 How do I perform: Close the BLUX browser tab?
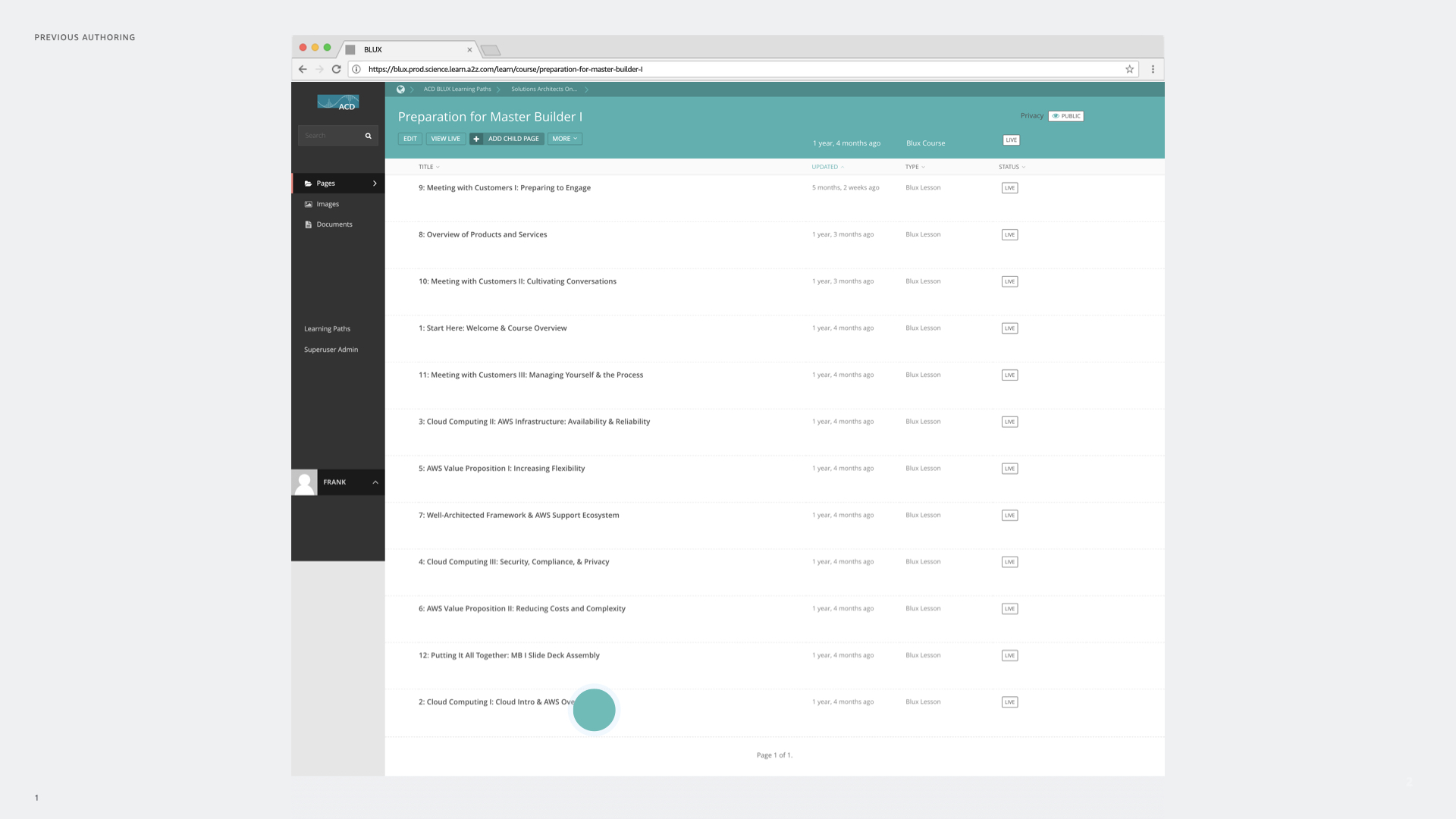point(469,50)
